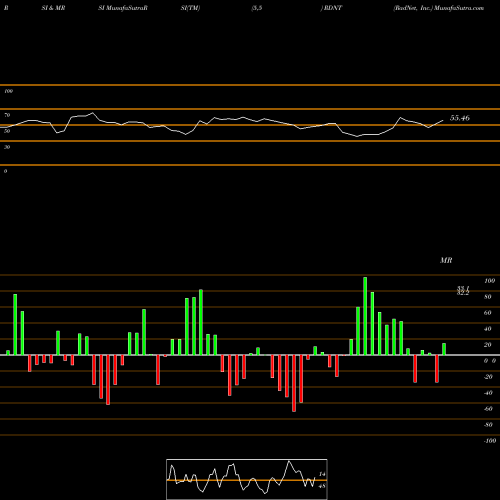
Task: Click the RDNT ticker text in header
Action: click(333, 8)
